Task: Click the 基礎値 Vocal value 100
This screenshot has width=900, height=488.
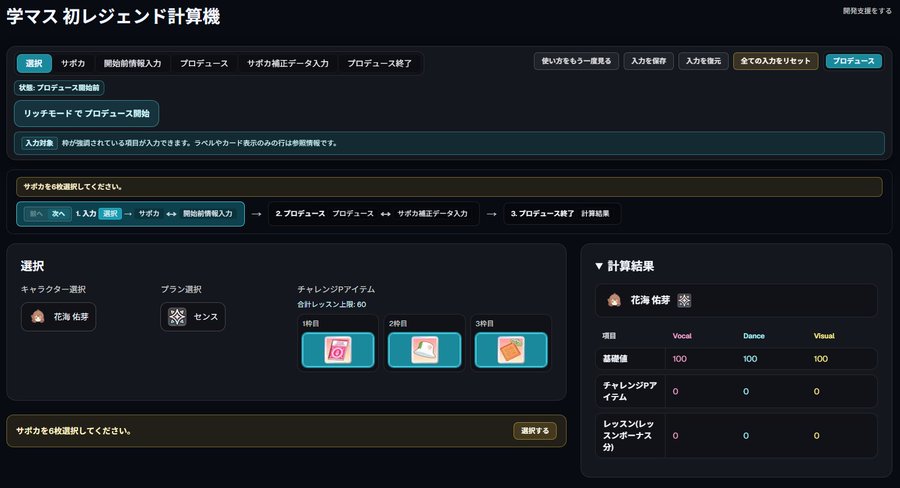Action: tap(680, 359)
